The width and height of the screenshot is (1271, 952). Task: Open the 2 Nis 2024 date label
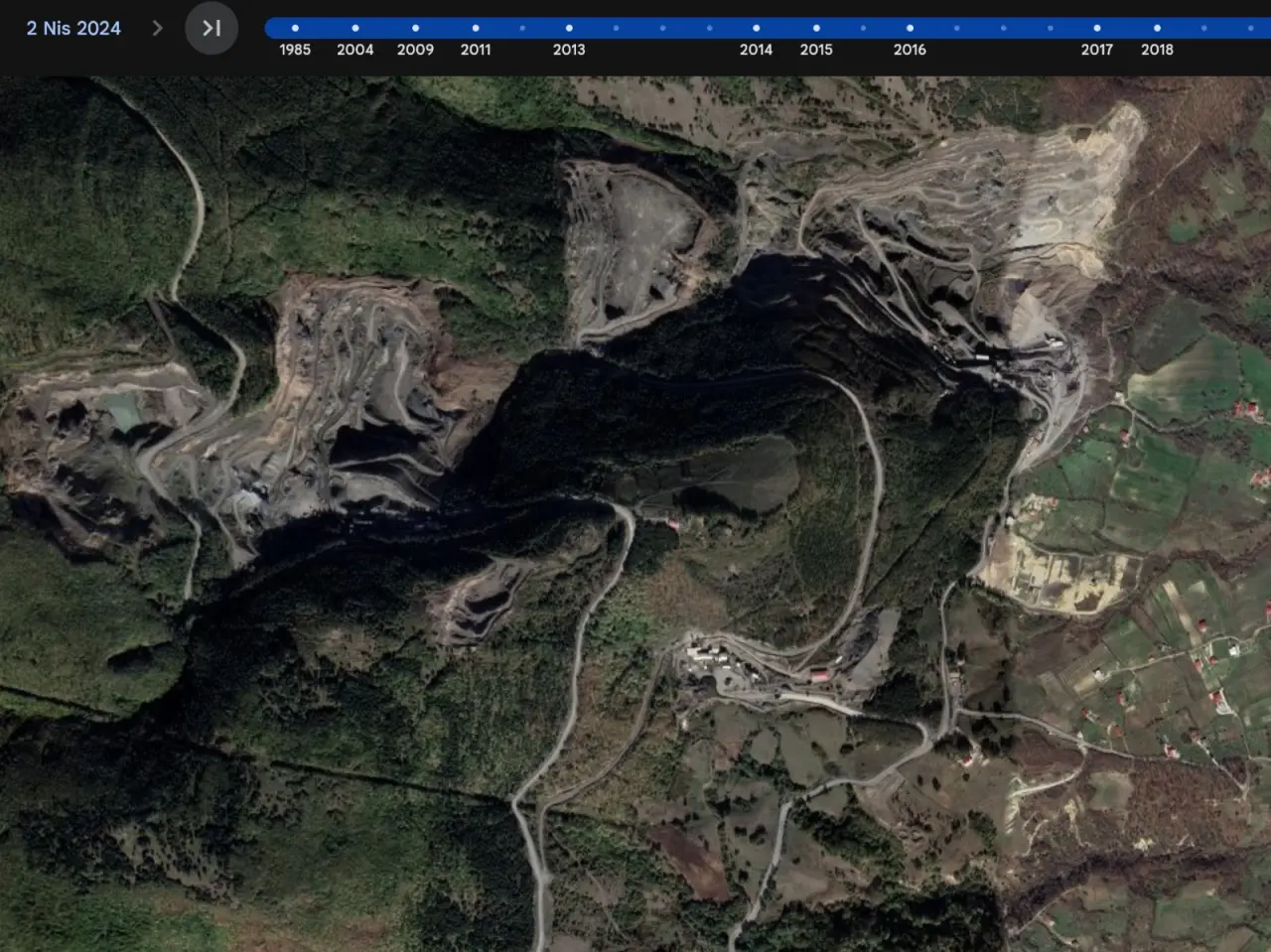pyautogui.click(x=73, y=28)
